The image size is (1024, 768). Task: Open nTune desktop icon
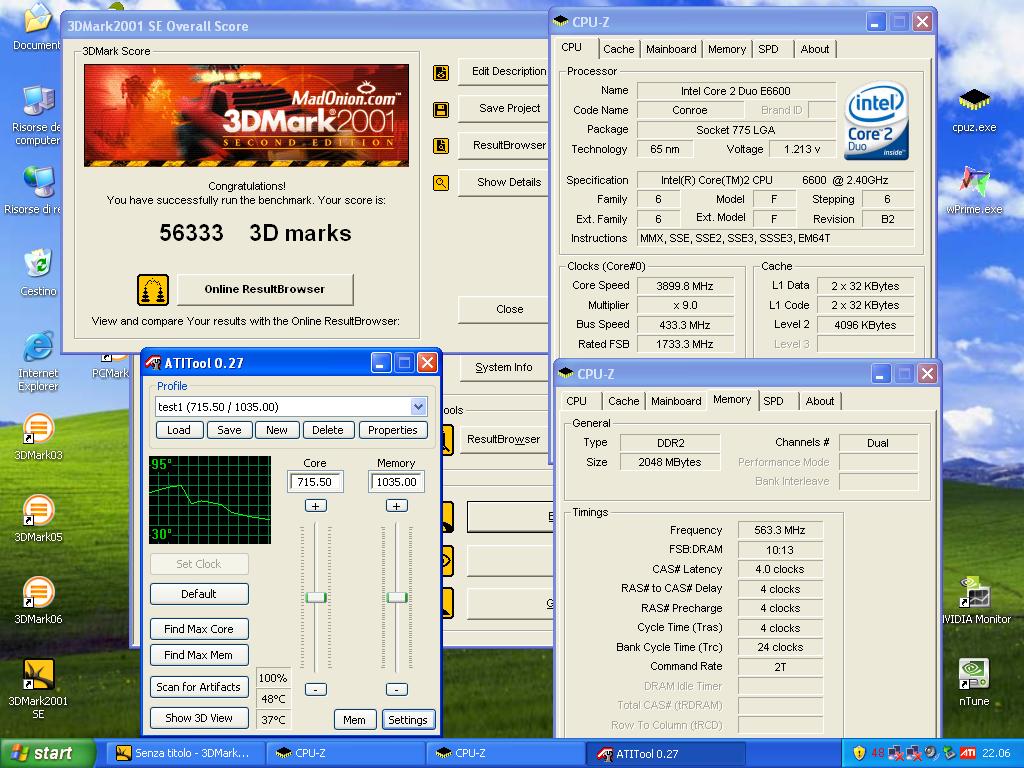974,675
